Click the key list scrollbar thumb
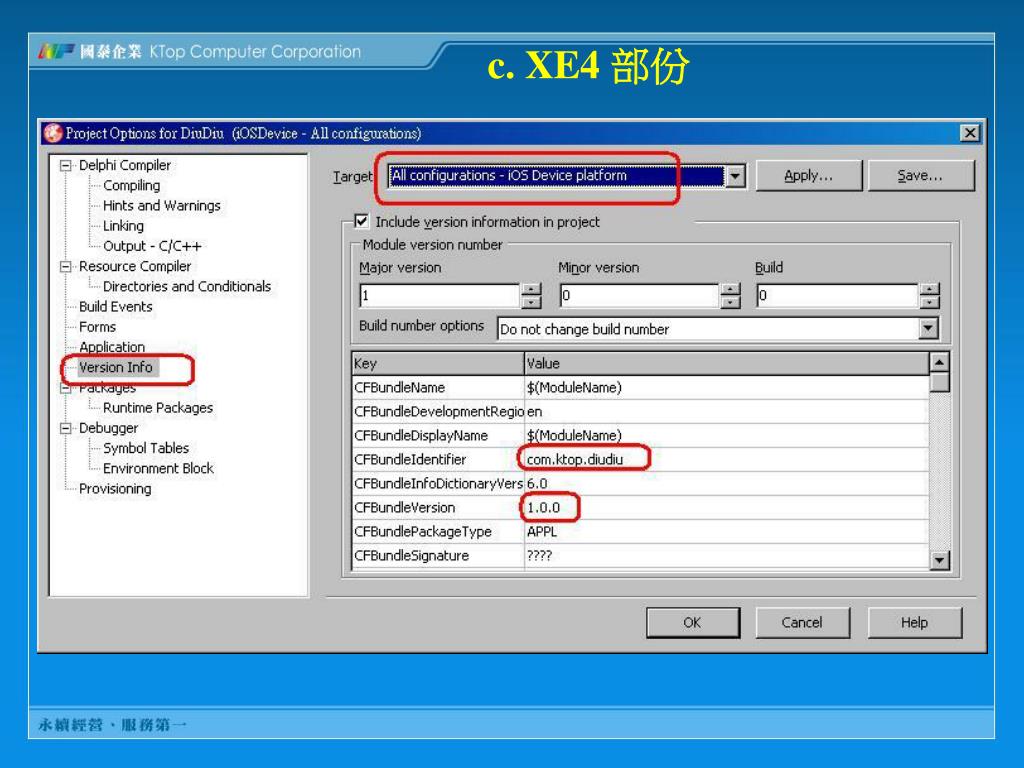Image resolution: width=1024 pixels, height=768 pixels. click(939, 382)
